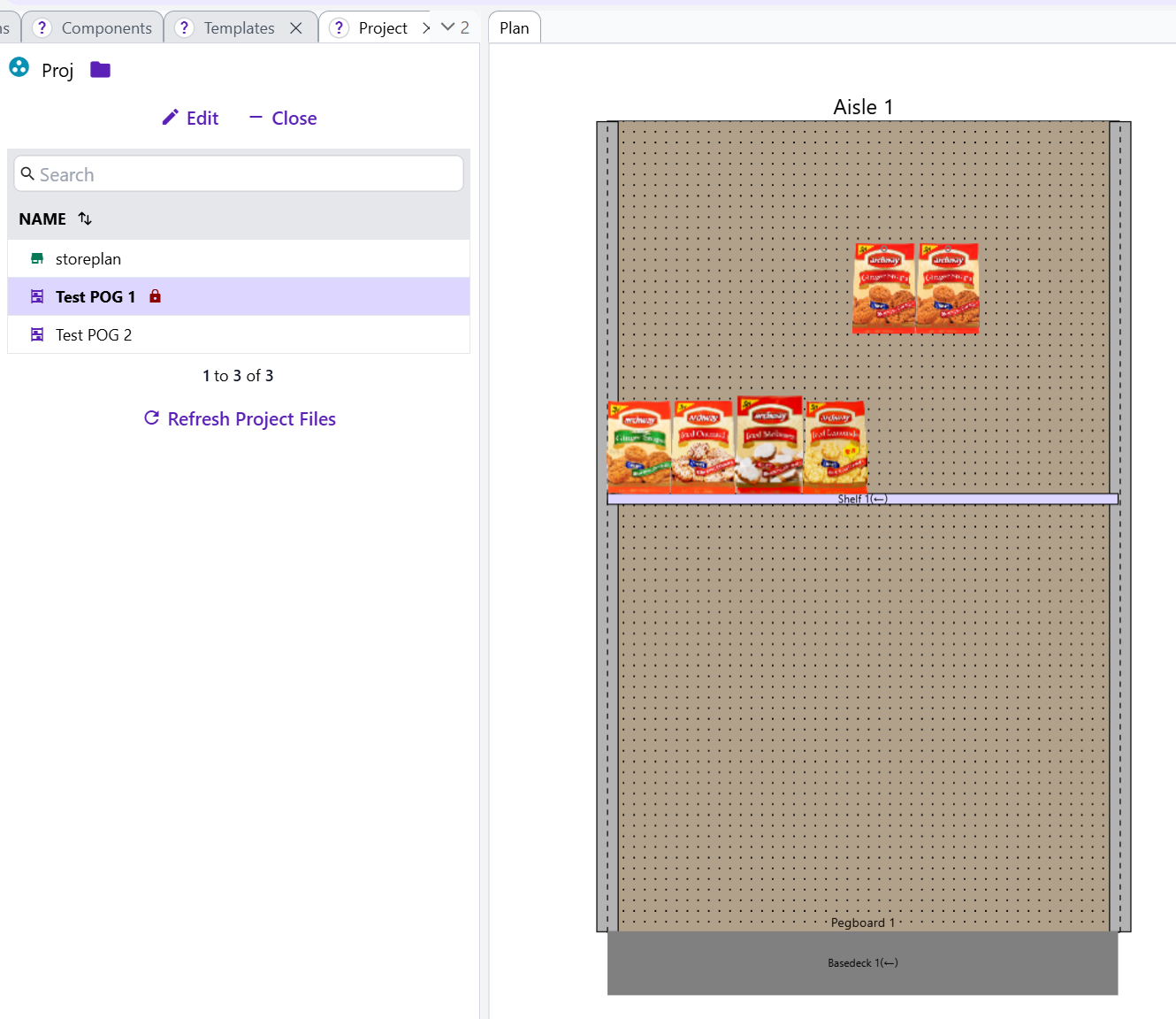Click the planogram icon for Test POG 2
The width and height of the screenshot is (1176, 1019).
[37, 334]
